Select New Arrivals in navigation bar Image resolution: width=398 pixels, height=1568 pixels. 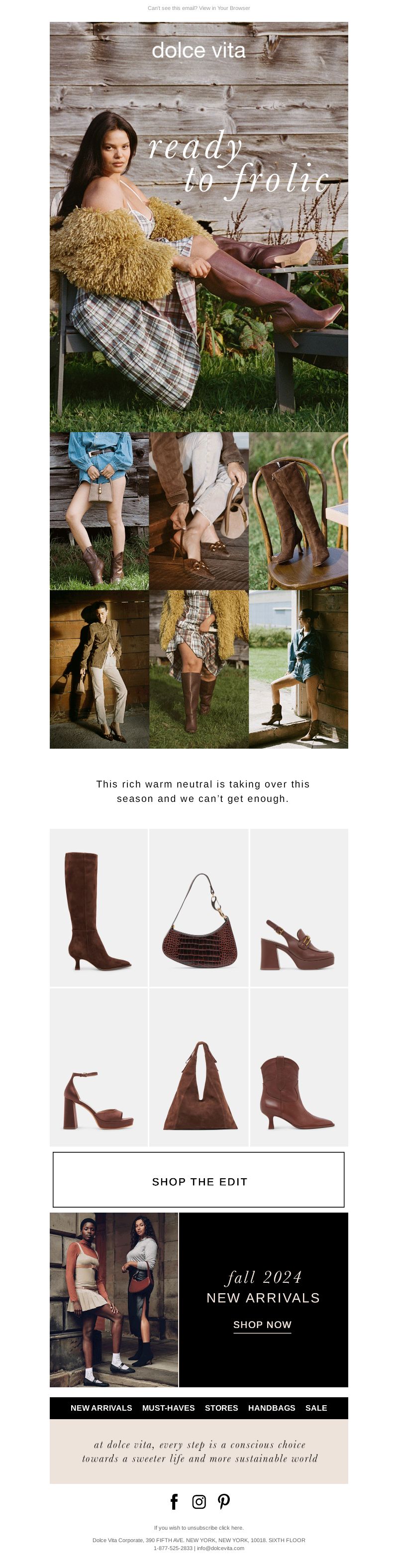click(x=101, y=1408)
